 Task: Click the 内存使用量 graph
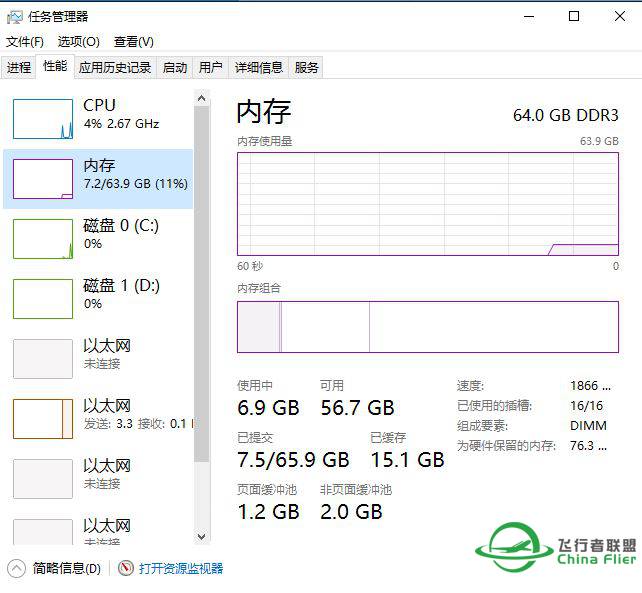[428, 204]
